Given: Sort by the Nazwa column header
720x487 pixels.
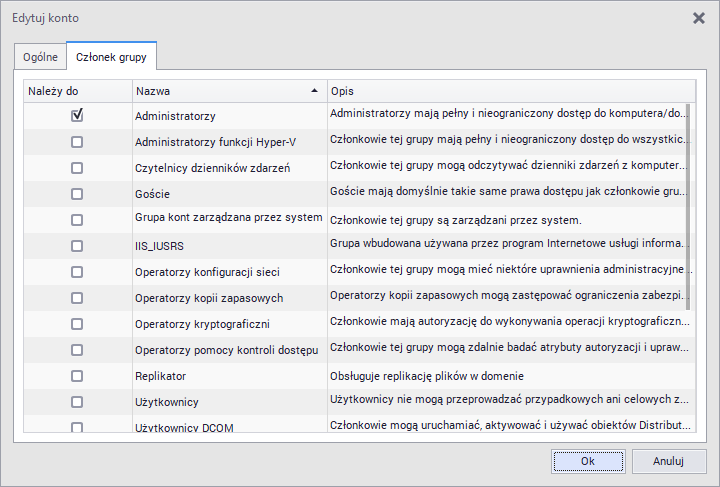Looking at the screenshot, I should (228, 91).
